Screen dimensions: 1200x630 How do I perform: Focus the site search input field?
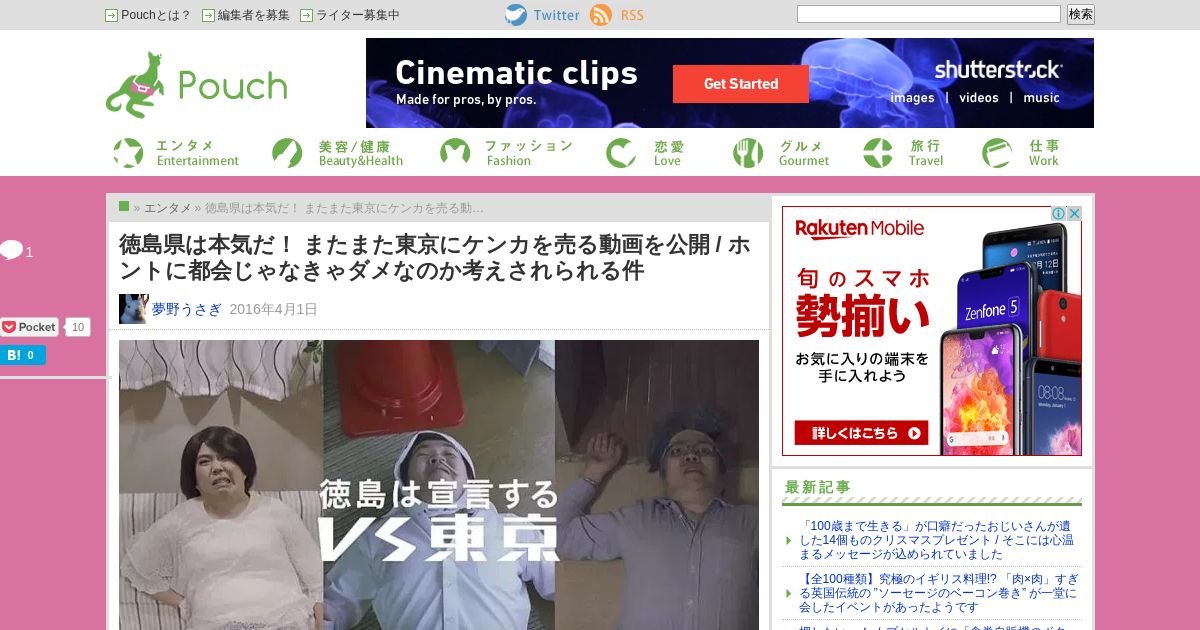coord(929,14)
